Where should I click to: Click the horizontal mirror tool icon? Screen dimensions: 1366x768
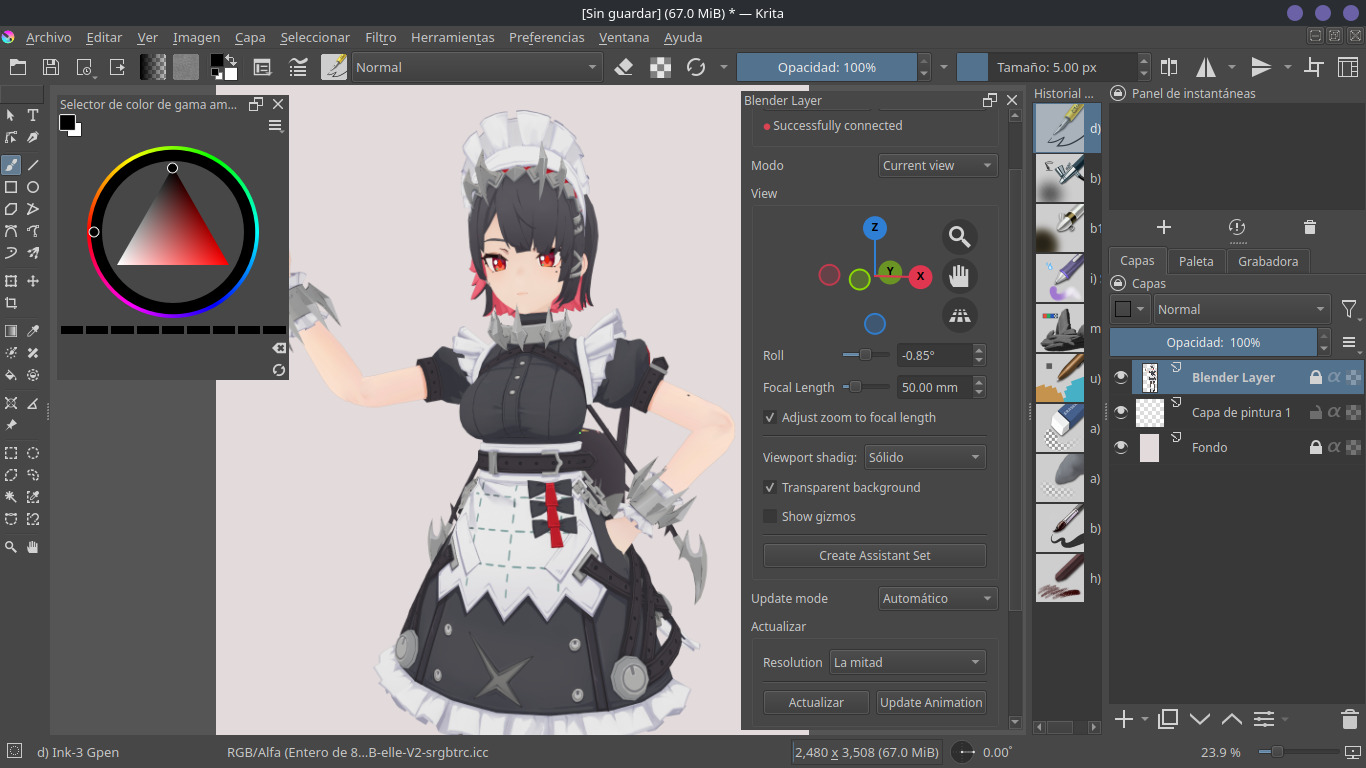1206,67
